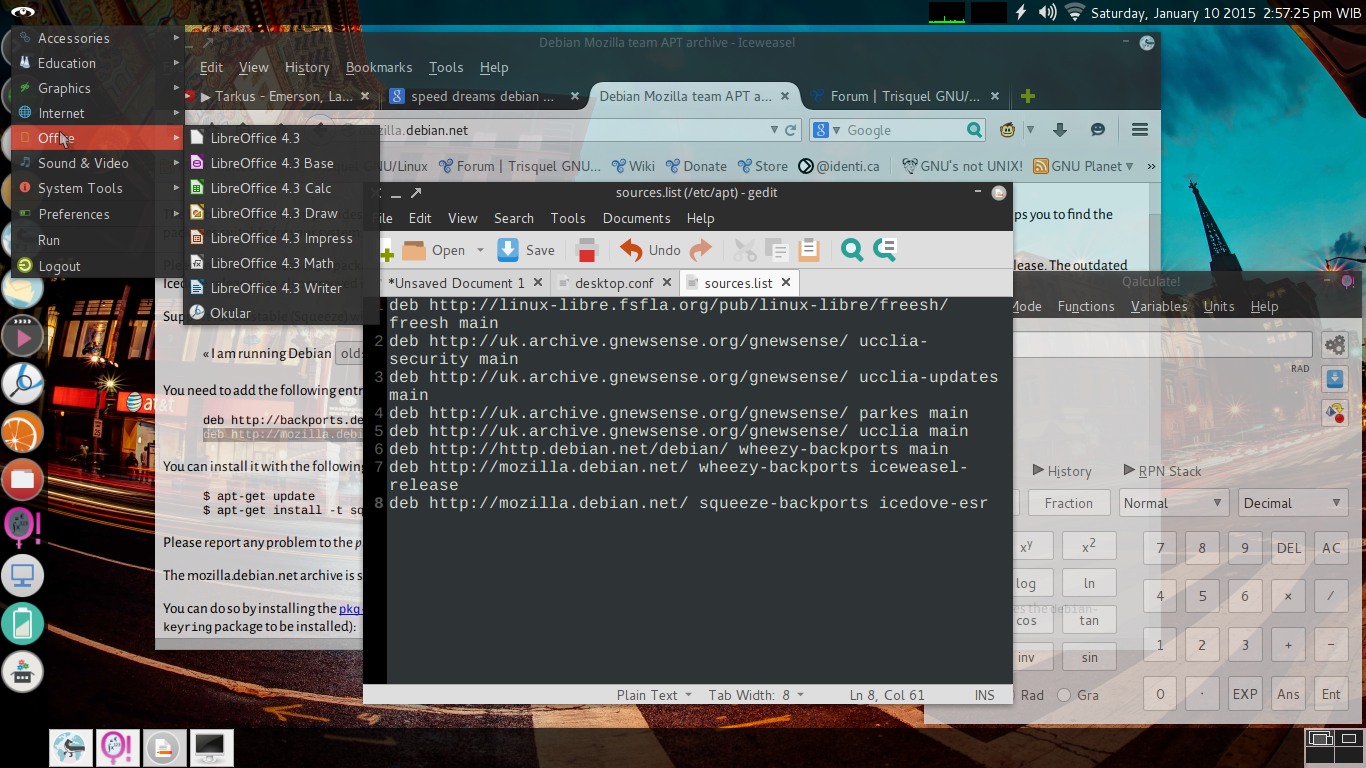This screenshot has height=768, width=1366.
Task: Click the battery icon in the left dock
Action: [x=22, y=622]
